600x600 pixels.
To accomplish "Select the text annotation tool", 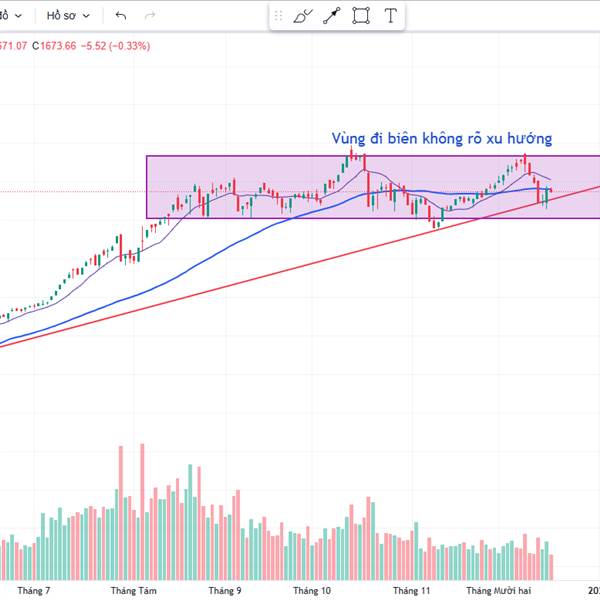I will point(390,16).
